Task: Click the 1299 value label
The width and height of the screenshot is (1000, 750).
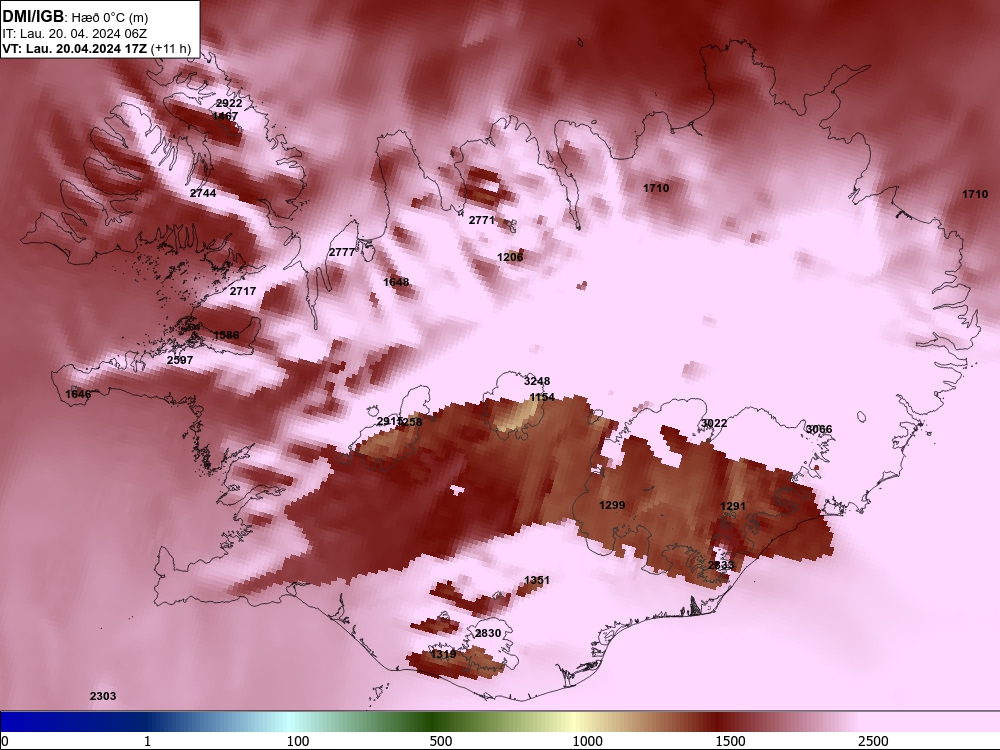Action: [x=612, y=505]
